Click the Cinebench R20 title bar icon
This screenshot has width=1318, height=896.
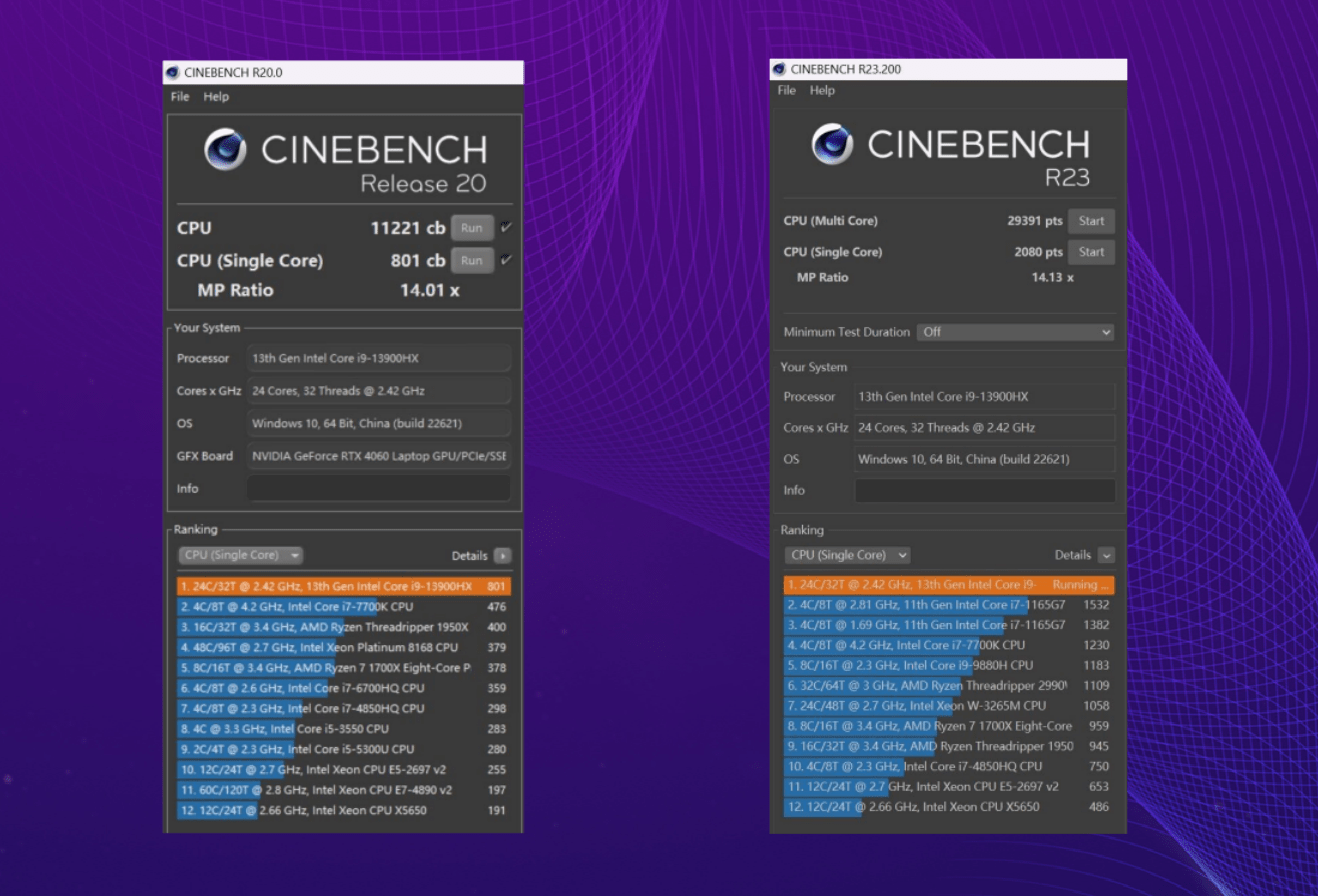173,72
